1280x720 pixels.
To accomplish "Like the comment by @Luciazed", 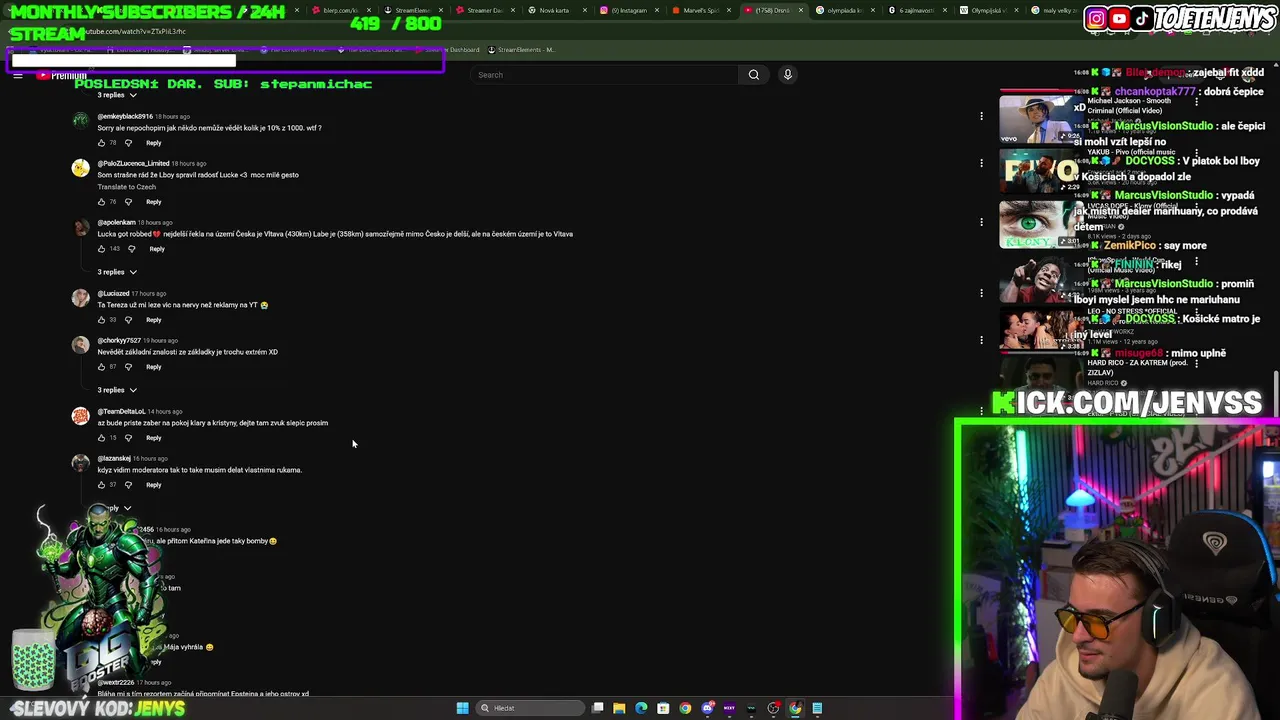I will point(101,320).
